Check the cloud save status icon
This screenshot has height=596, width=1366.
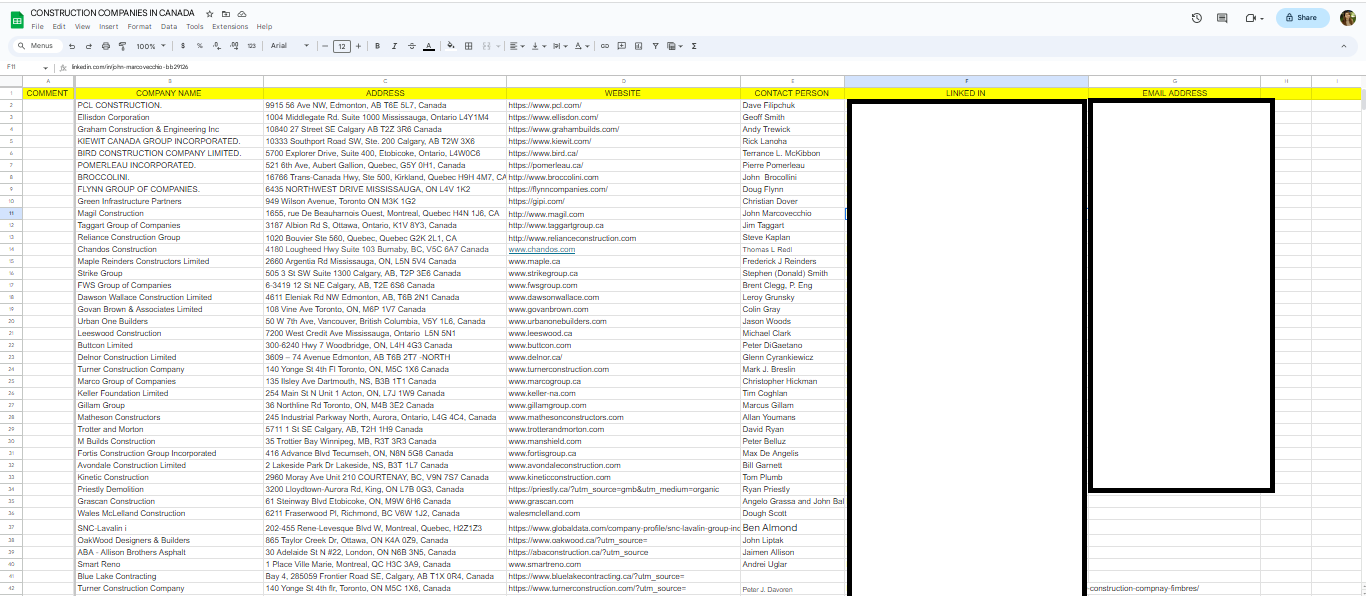pos(241,13)
